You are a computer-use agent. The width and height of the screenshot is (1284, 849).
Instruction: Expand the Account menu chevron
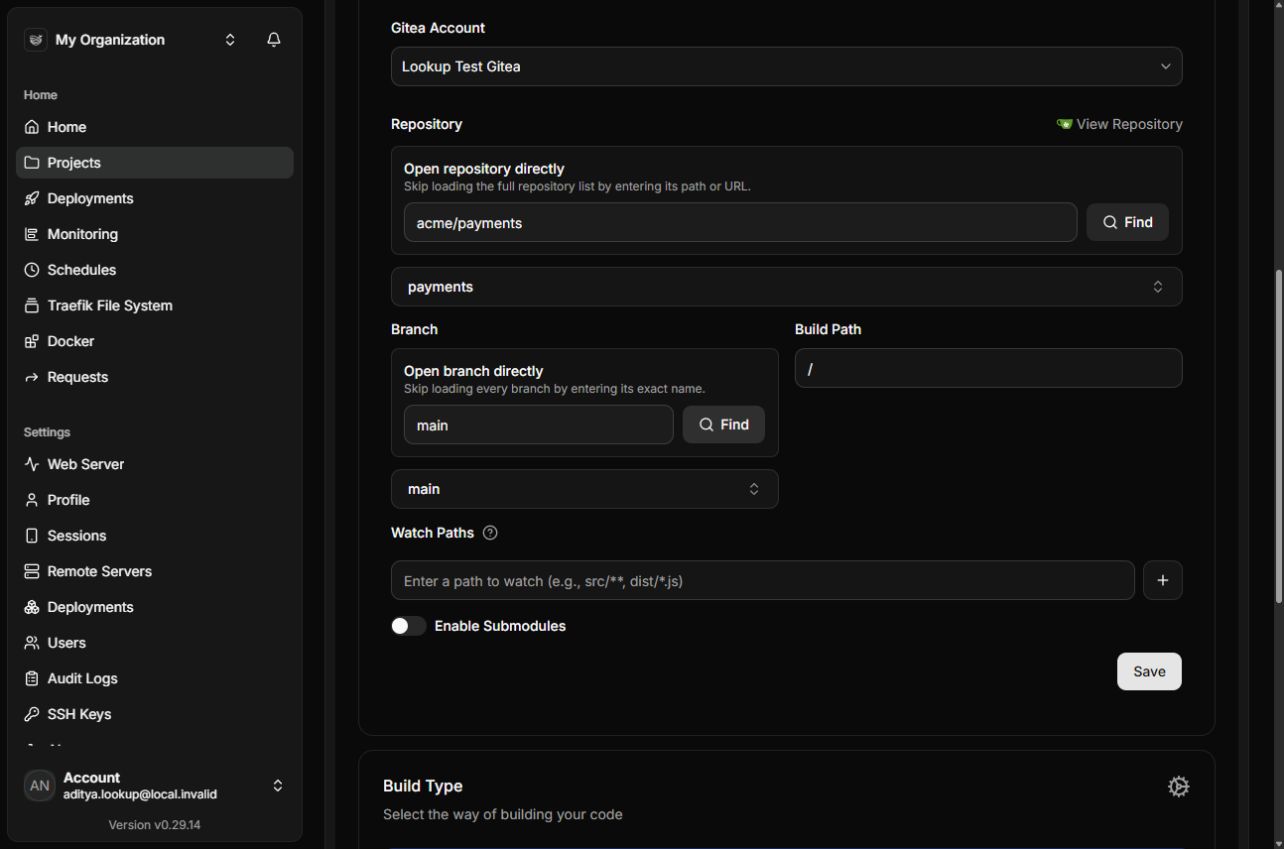click(x=278, y=786)
